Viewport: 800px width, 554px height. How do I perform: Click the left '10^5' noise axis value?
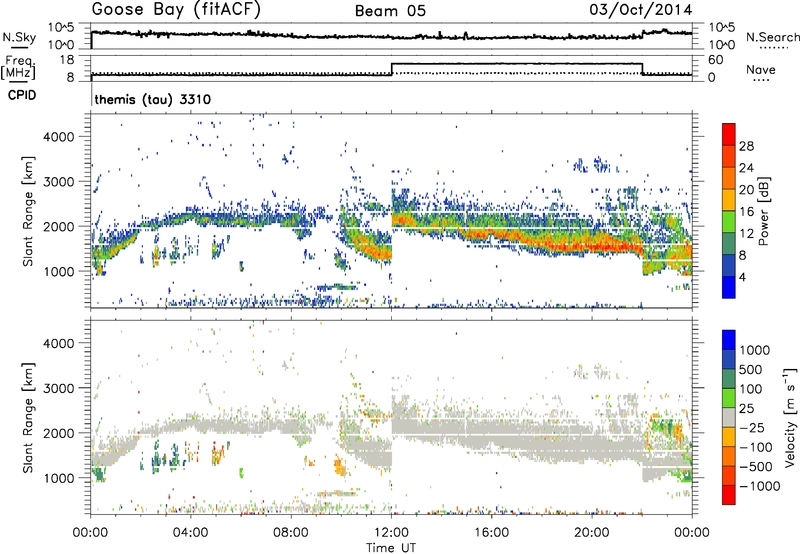point(61,27)
